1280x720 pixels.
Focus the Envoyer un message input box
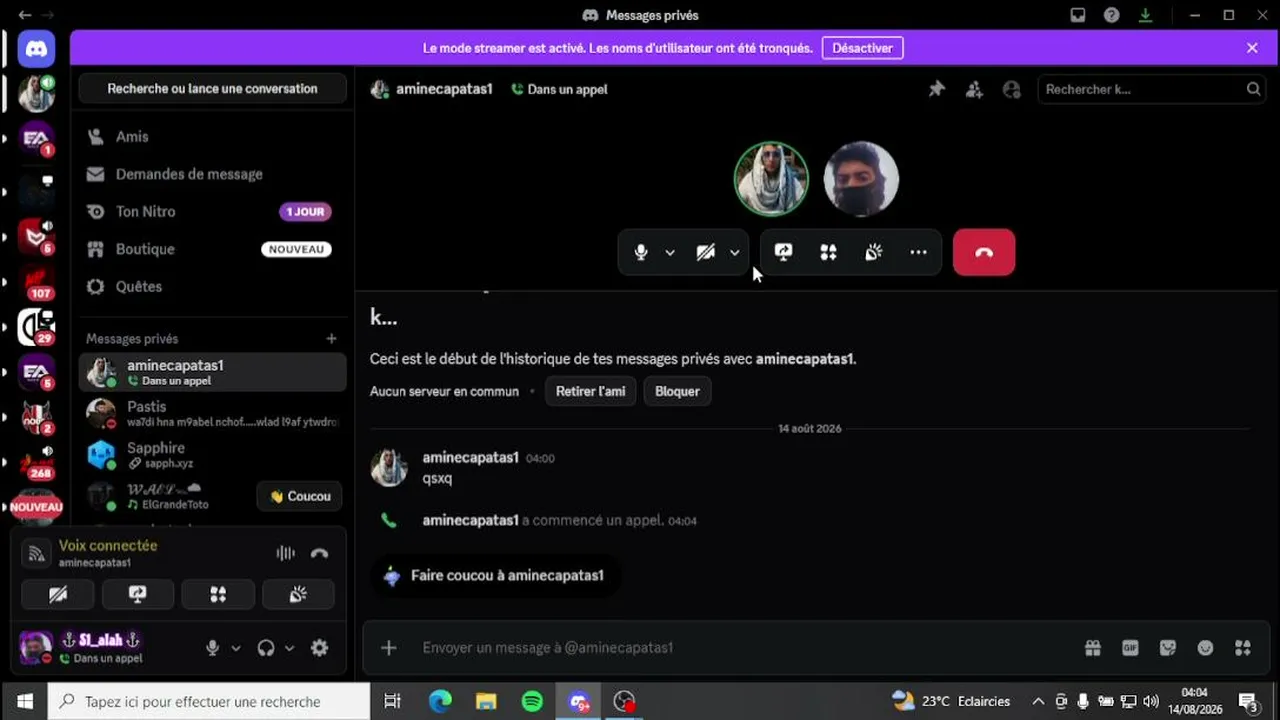pyautogui.click(x=740, y=648)
